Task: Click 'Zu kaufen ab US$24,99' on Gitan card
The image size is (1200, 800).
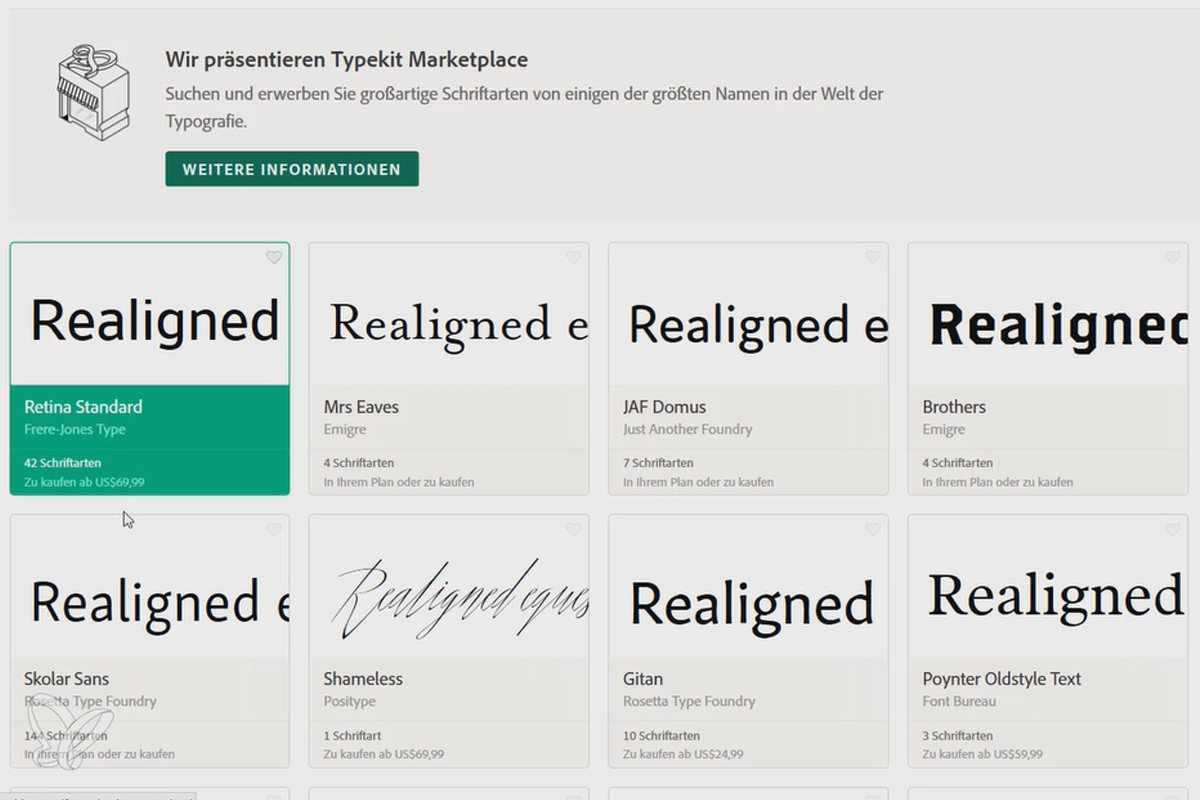Action: pyautogui.click(x=683, y=754)
